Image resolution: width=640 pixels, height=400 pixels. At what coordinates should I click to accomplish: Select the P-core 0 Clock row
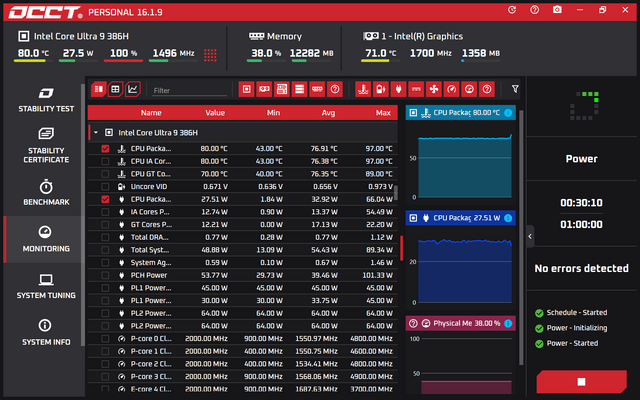click(x=242, y=338)
